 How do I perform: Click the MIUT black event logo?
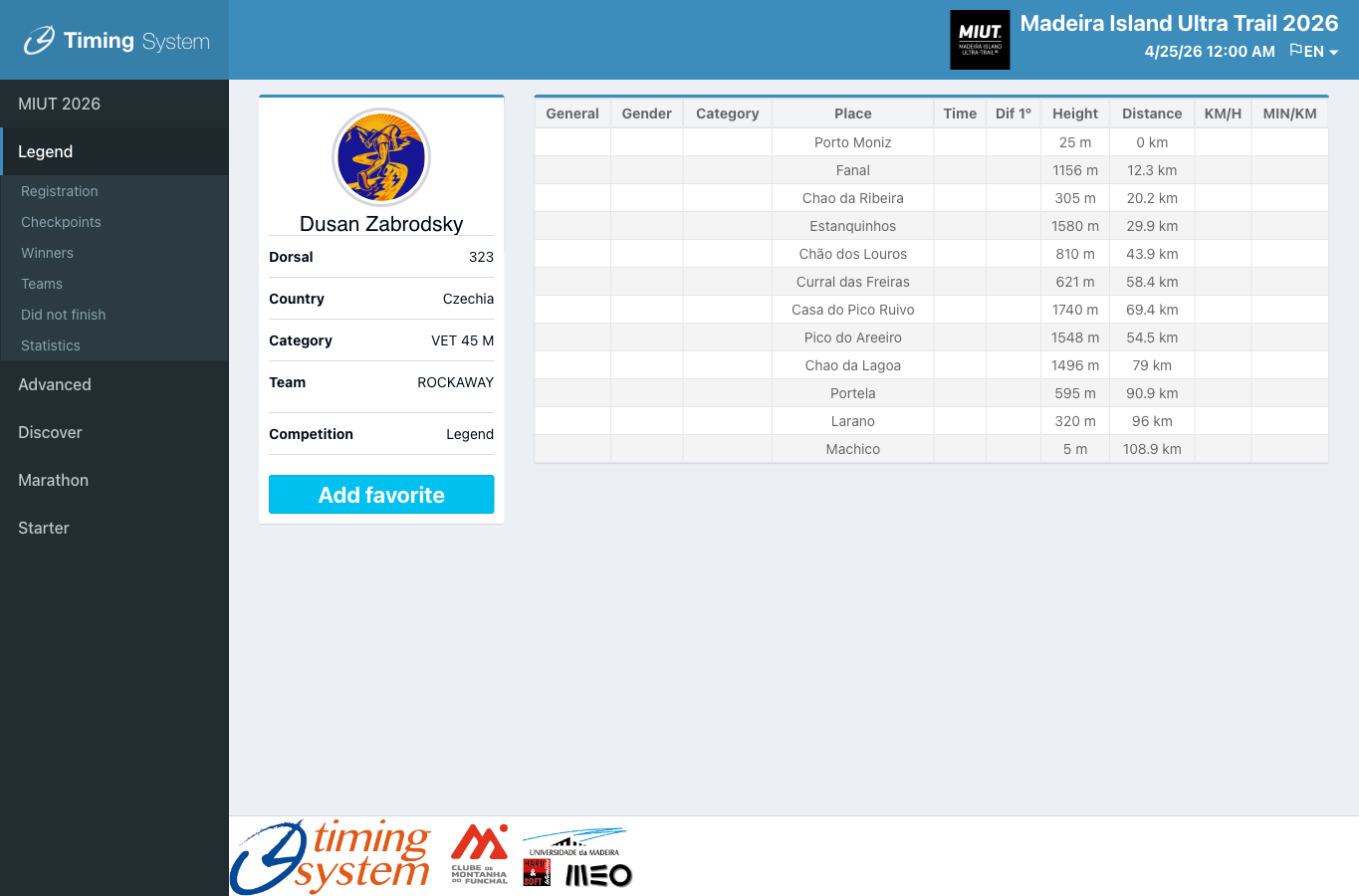(x=980, y=40)
